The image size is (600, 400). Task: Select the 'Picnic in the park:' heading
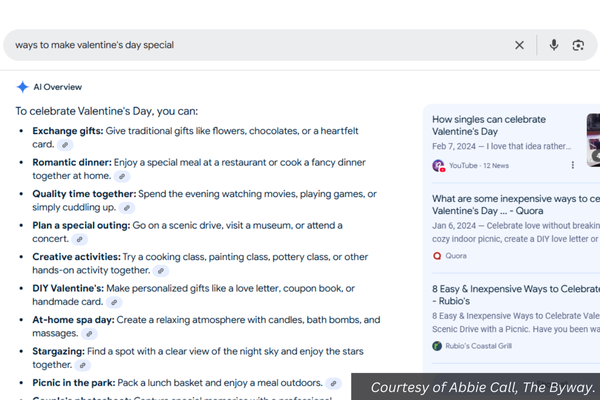pyautogui.click(x=74, y=383)
